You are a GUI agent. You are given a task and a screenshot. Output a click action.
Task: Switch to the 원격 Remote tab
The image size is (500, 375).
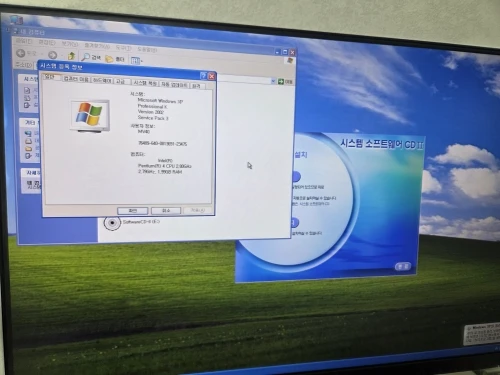tap(197, 86)
